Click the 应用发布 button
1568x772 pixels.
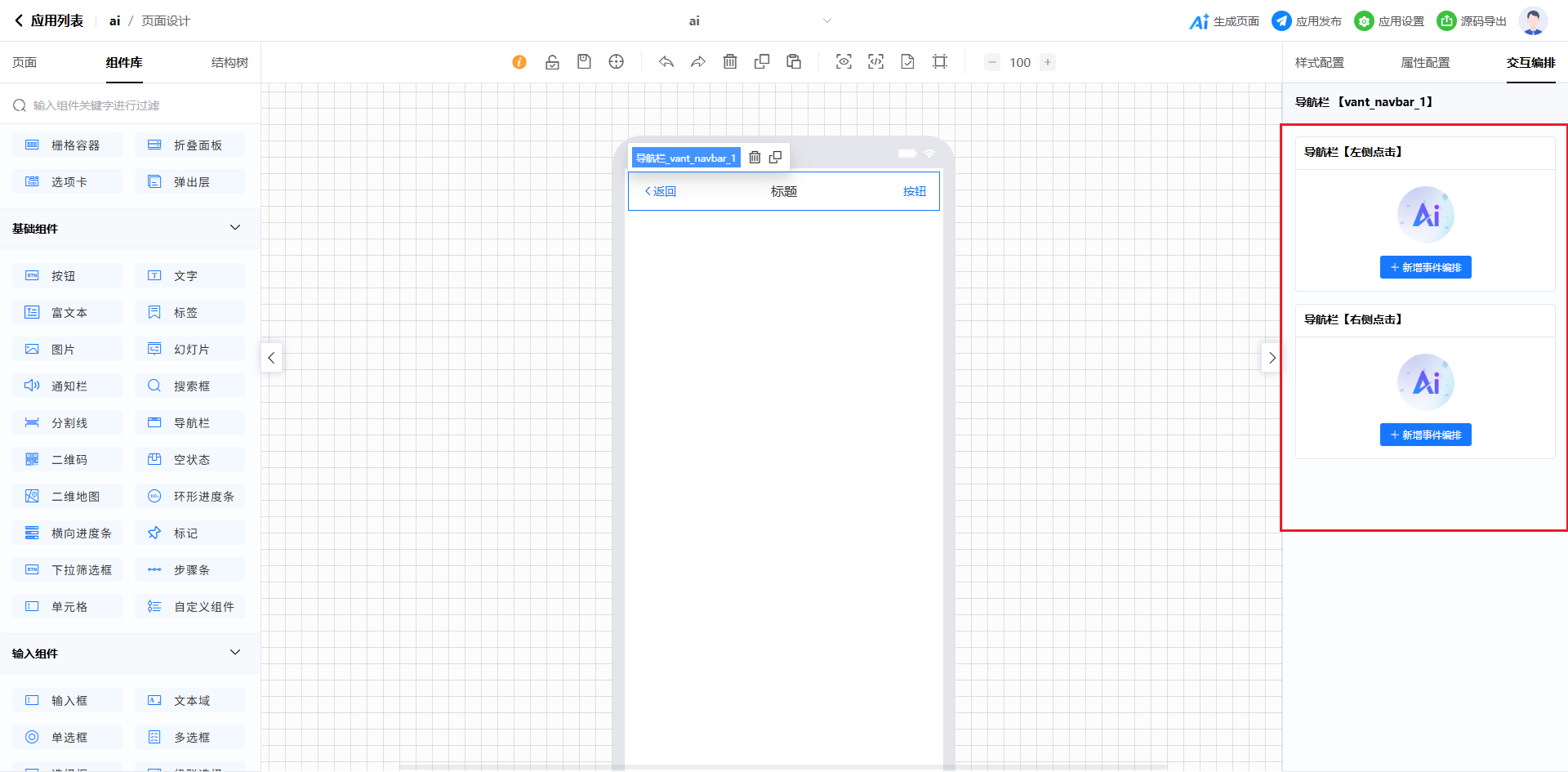[x=1307, y=21]
